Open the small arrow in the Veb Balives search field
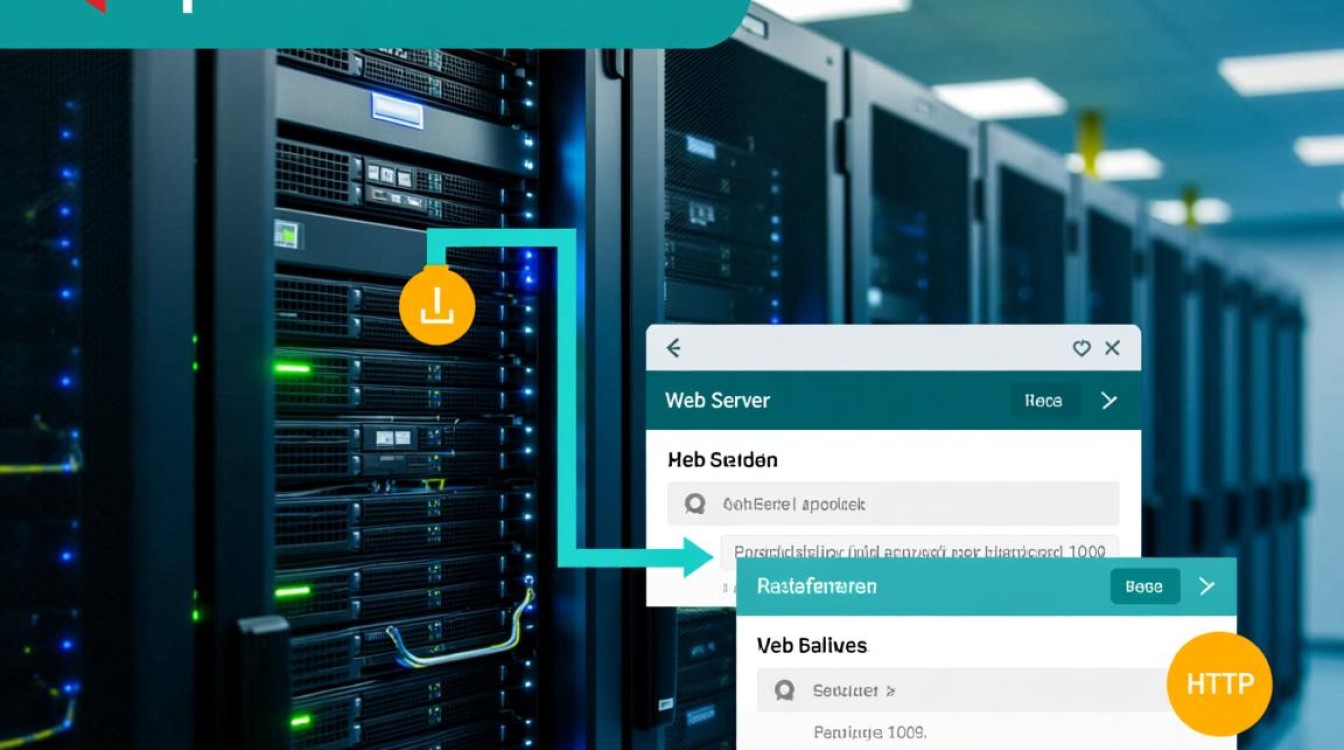The image size is (1344, 750). click(x=891, y=691)
